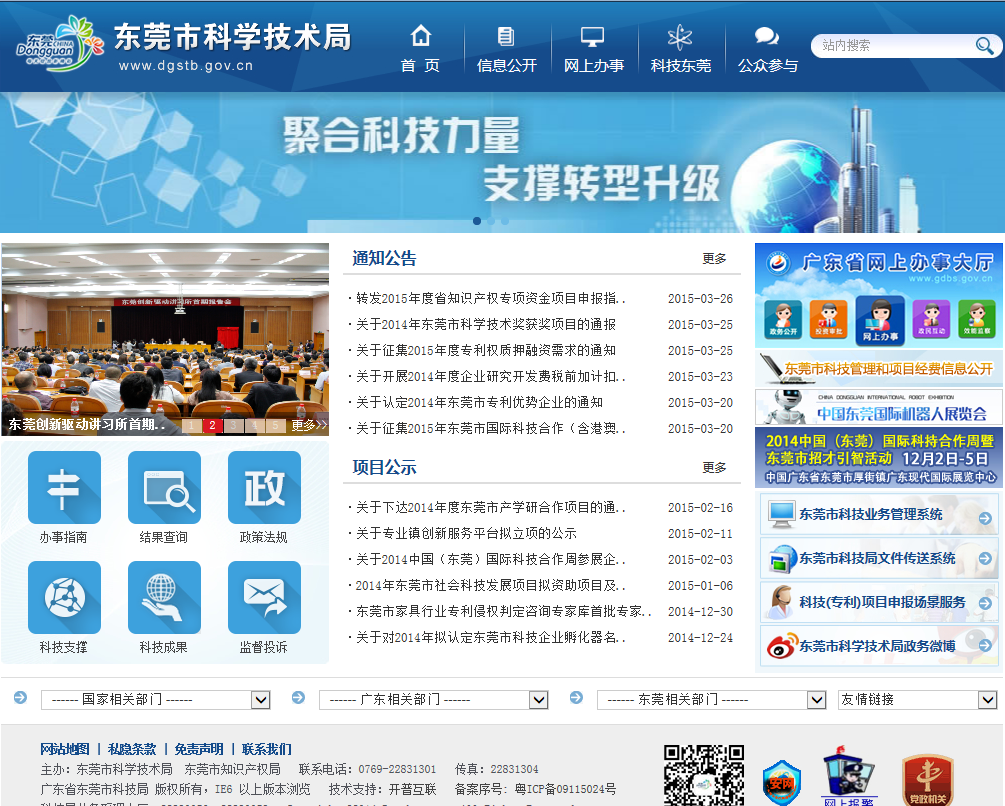1005x806 pixels.
Task: Open 网上办事 navigation menu item
Action: click(x=593, y=50)
